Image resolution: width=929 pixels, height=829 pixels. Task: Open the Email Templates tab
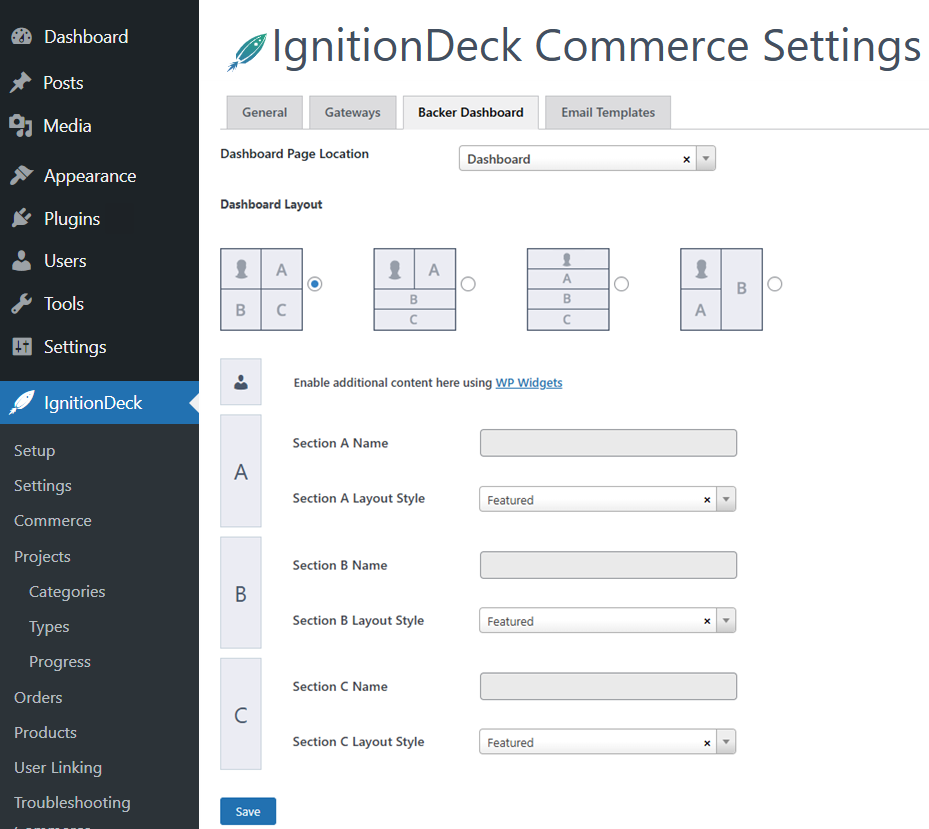tap(608, 112)
